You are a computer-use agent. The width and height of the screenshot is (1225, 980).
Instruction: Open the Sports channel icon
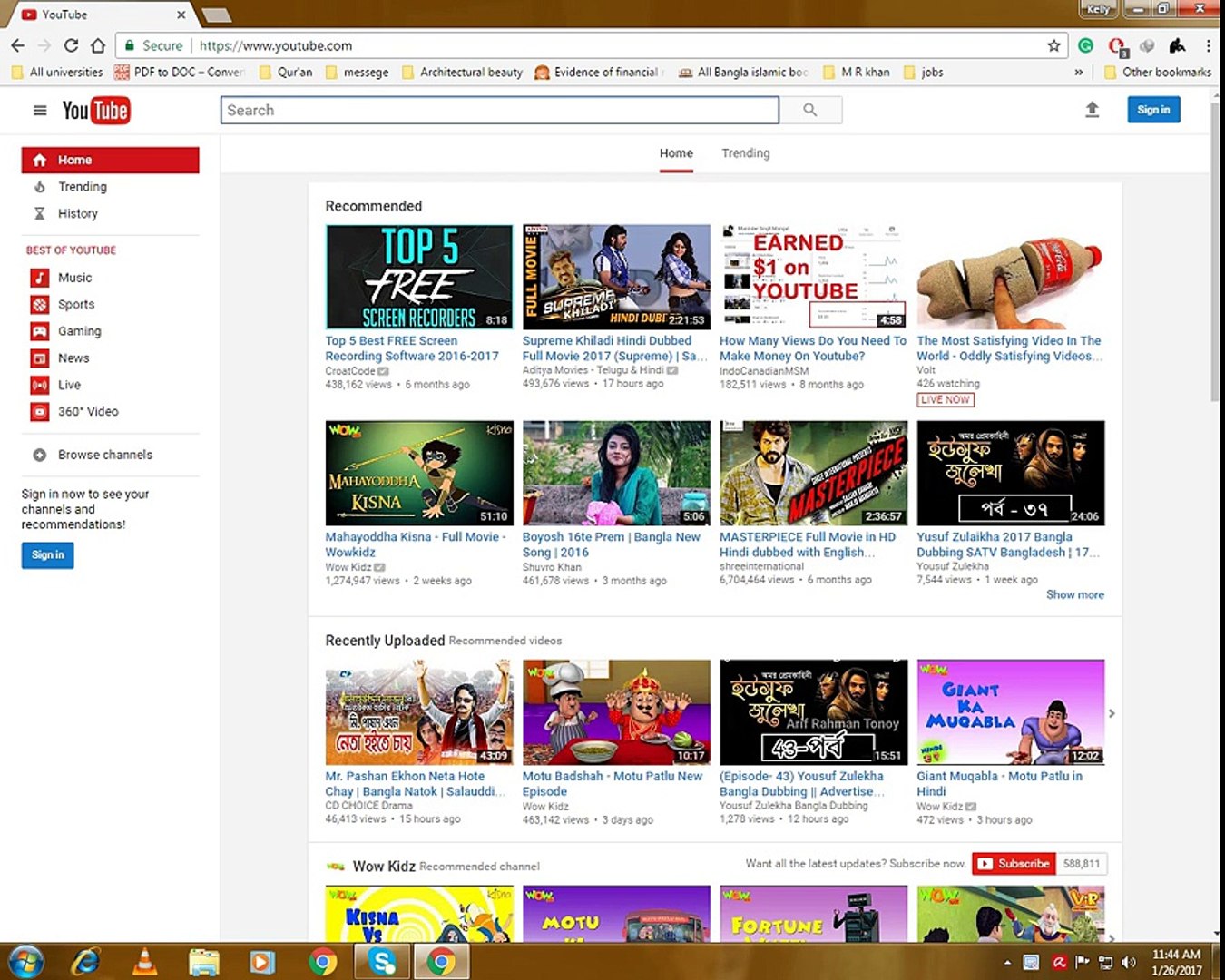coord(40,305)
